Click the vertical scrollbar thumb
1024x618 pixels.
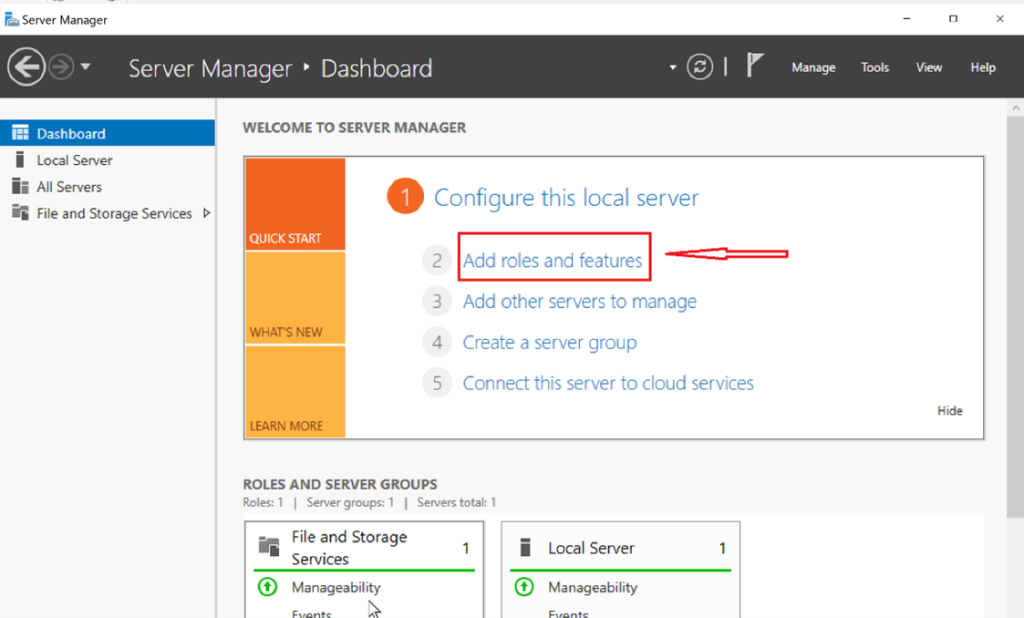pos(1015,317)
